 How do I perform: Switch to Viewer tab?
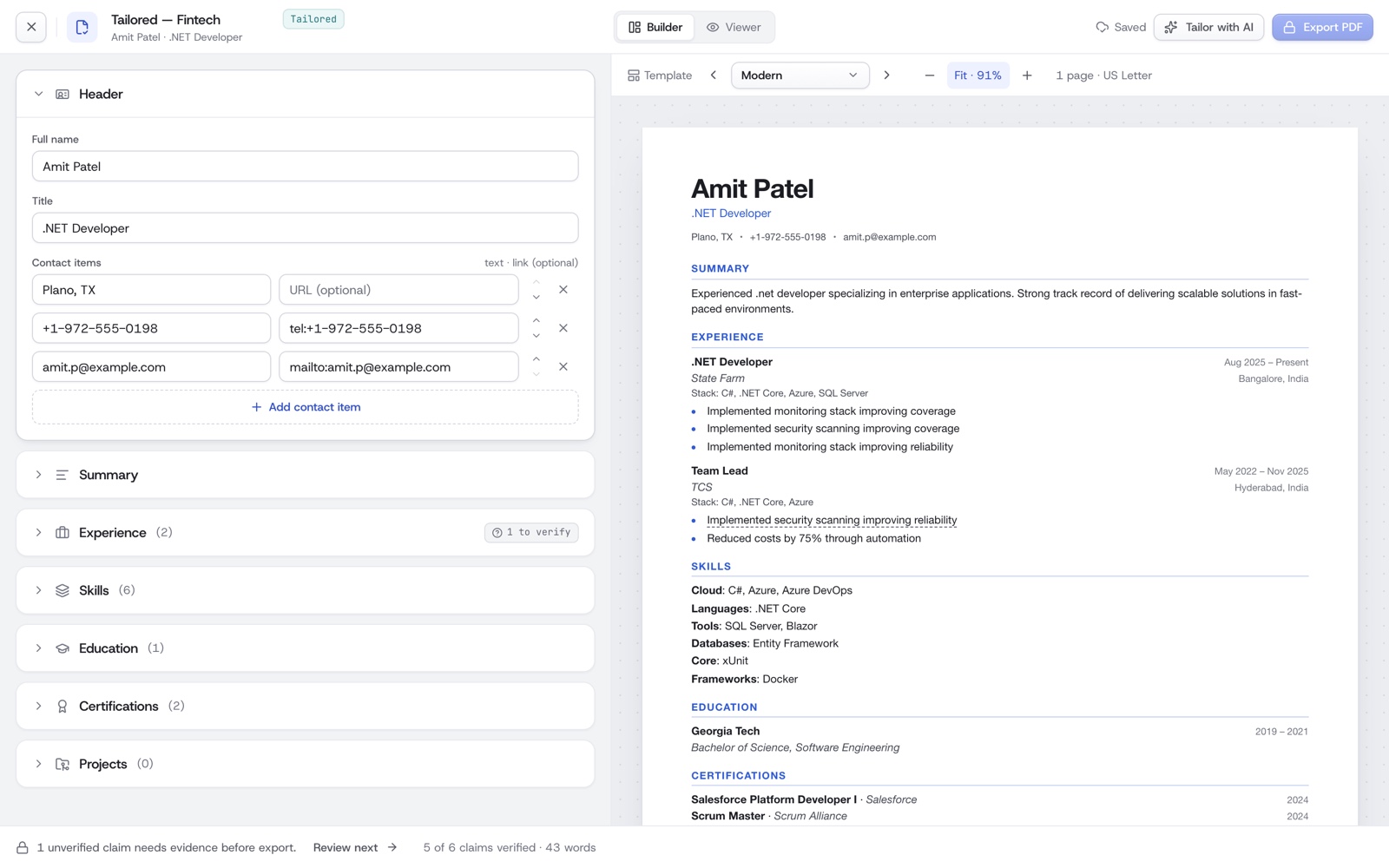click(734, 27)
